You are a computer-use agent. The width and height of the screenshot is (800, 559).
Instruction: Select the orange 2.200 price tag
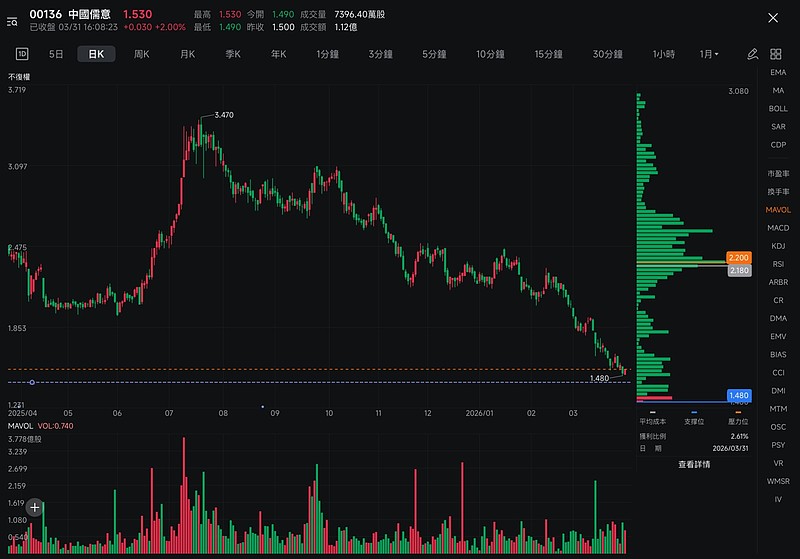tap(739, 258)
